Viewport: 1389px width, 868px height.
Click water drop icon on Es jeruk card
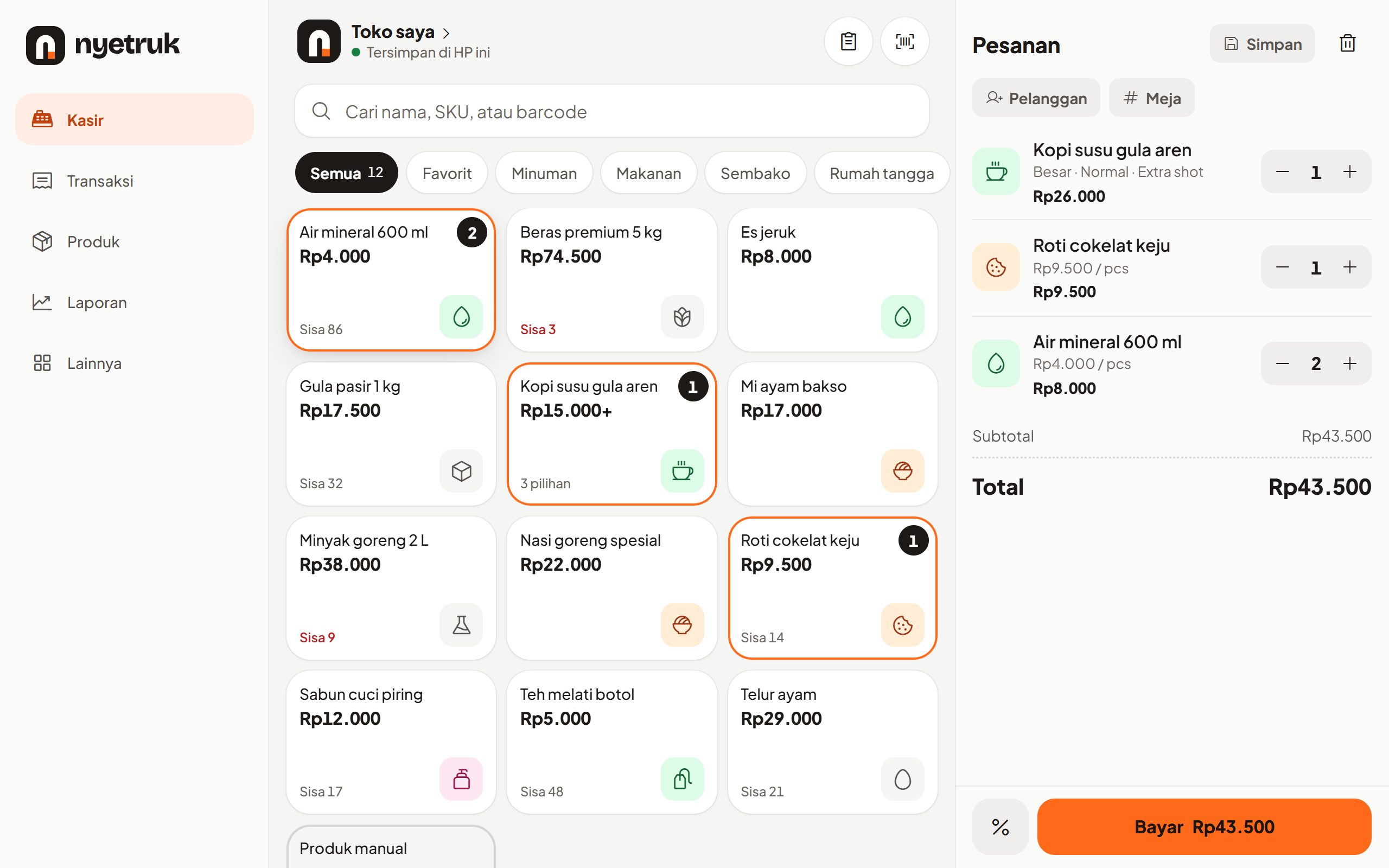pos(902,317)
